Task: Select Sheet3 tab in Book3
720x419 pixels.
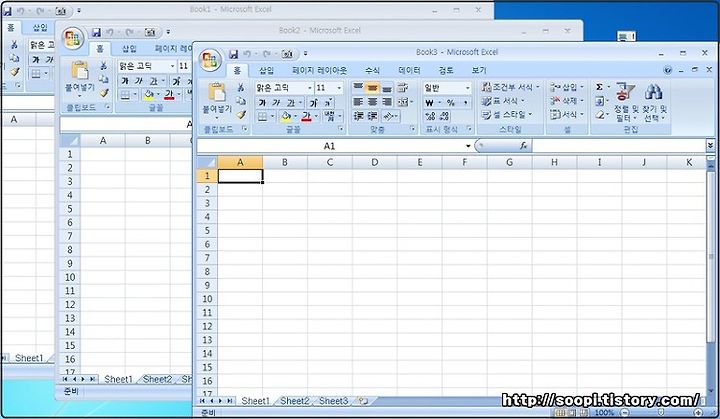Action: coord(333,401)
